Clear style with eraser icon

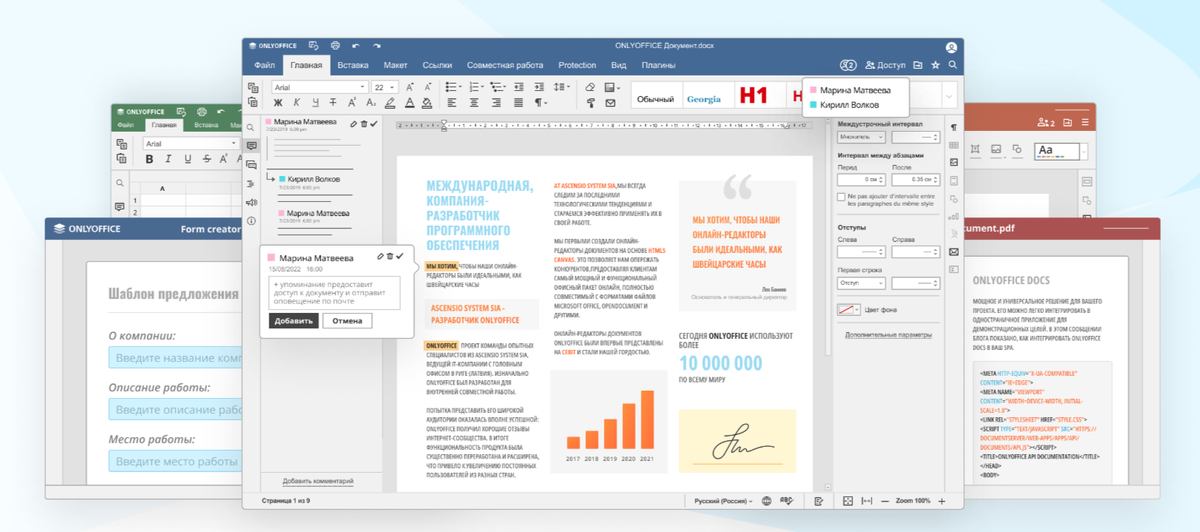[x=591, y=87]
